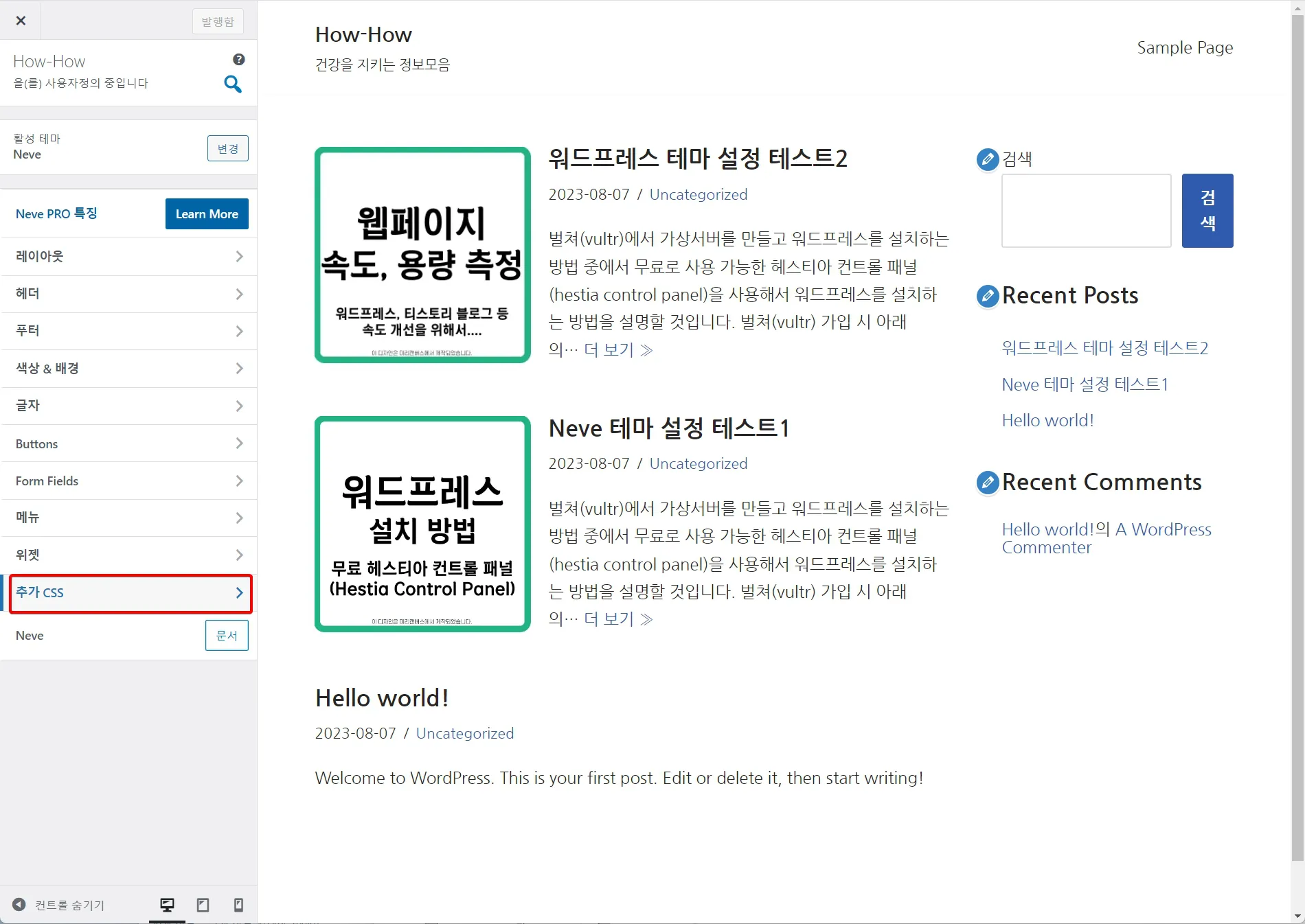The width and height of the screenshot is (1305, 924).
Task: Click the 2023-08-07 date of Hello world! post
Action: click(x=356, y=733)
